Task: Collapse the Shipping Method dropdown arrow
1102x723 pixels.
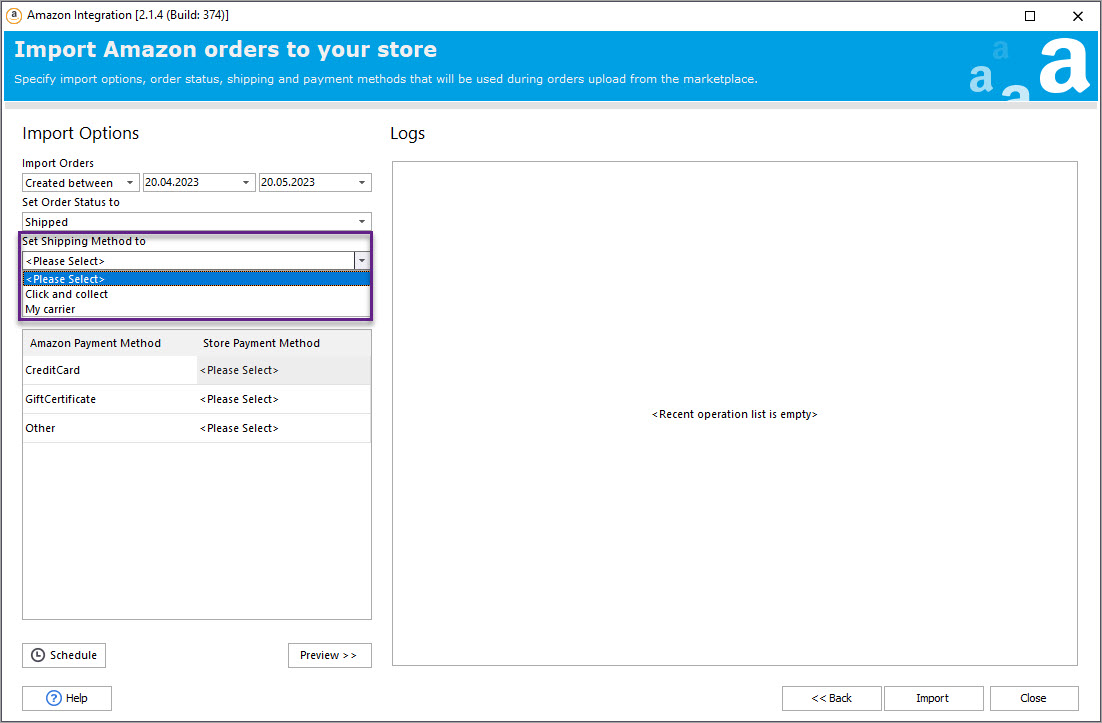Action: (x=361, y=261)
